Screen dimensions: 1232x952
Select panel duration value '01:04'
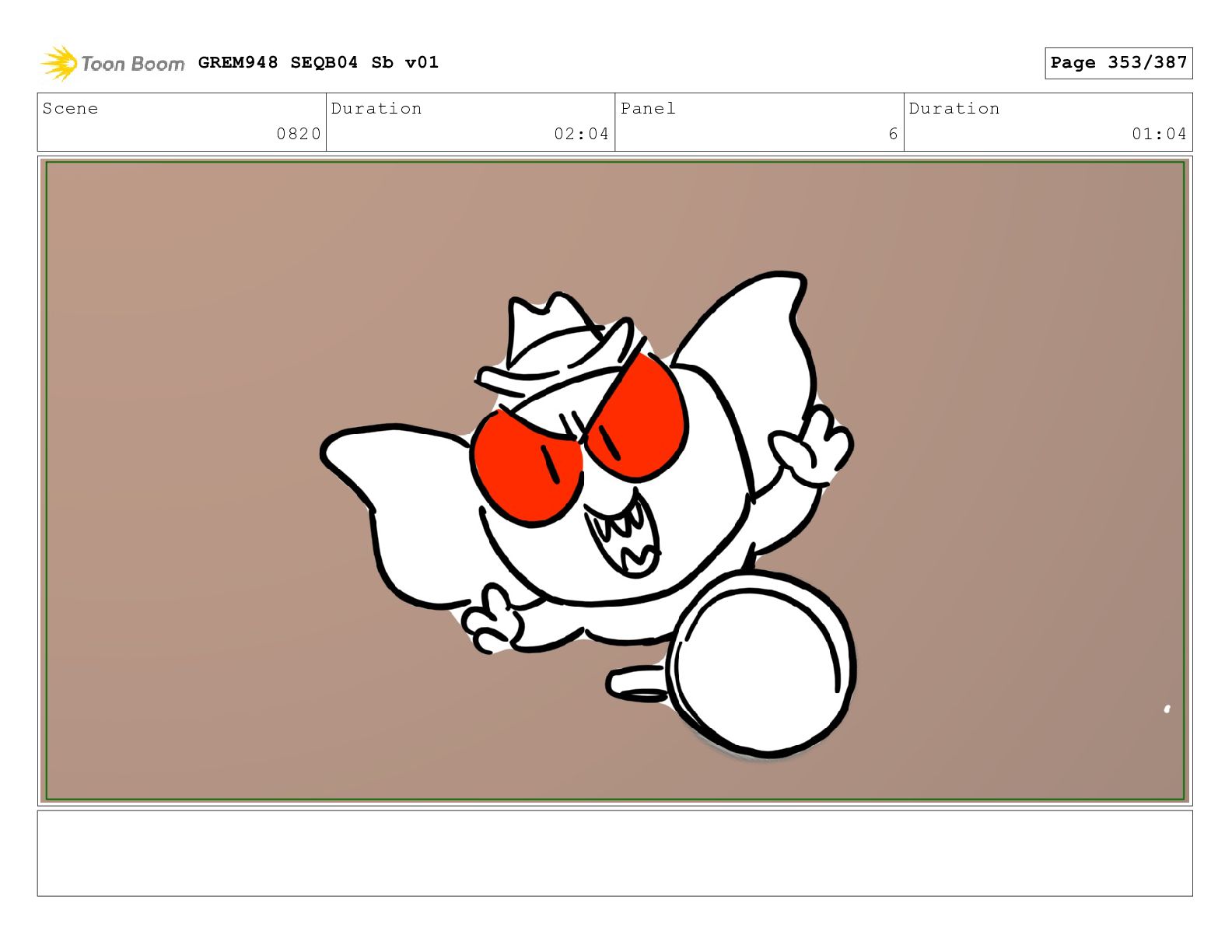click(x=1159, y=134)
